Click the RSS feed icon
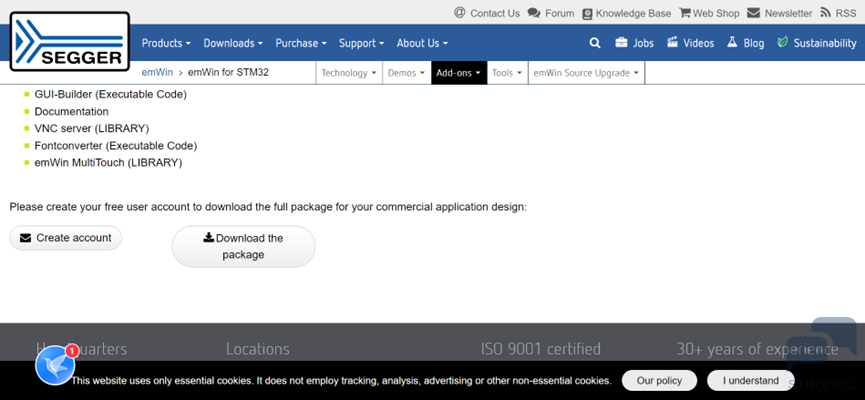This screenshot has width=865, height=400. (825, 12)
